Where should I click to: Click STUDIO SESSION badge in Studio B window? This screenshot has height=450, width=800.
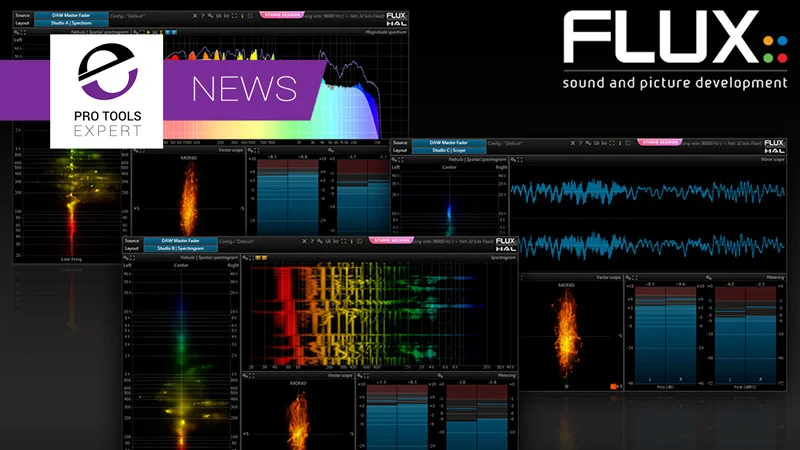pos(391,240)
